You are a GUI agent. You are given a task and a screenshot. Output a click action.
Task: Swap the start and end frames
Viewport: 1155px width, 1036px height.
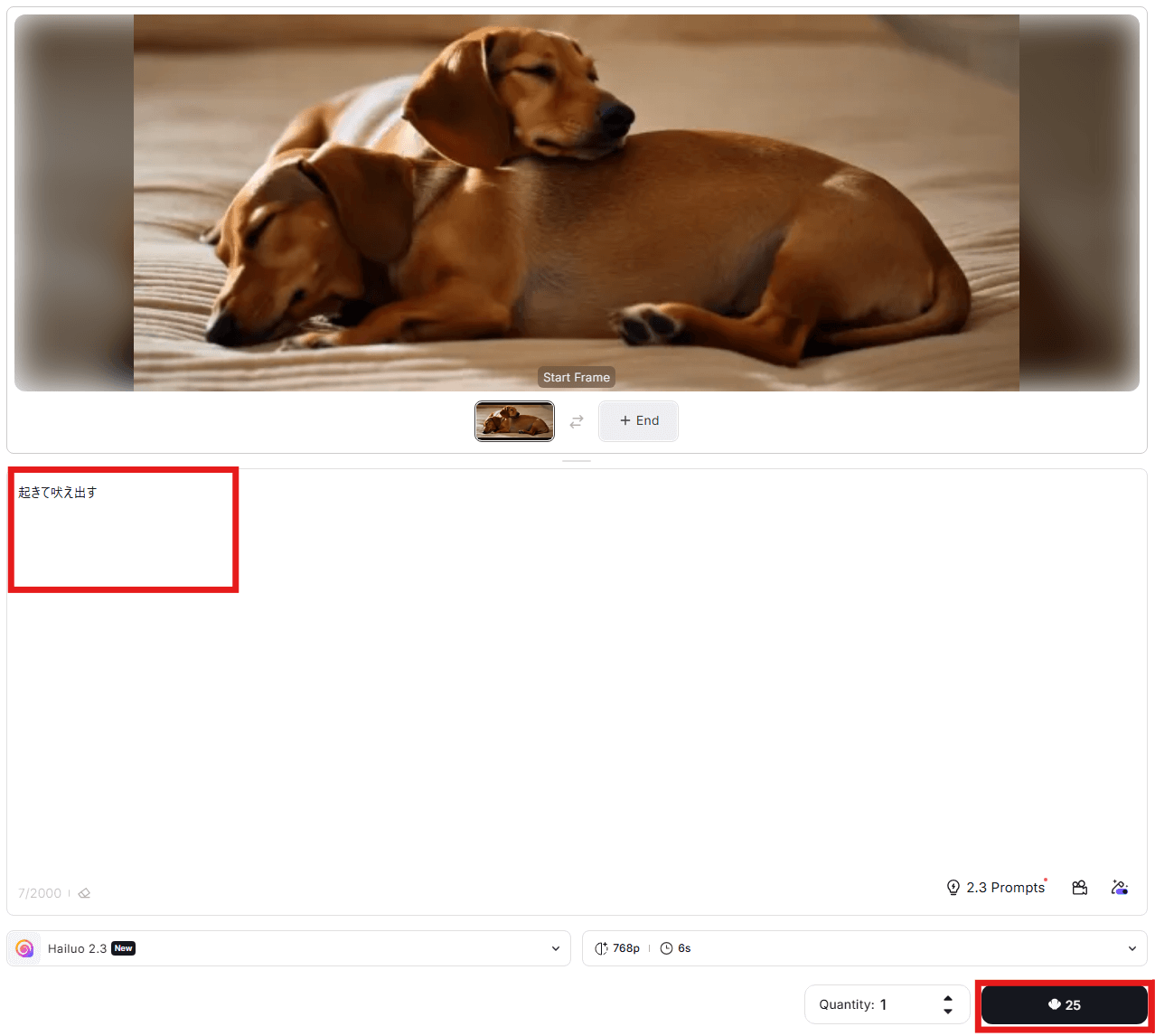point(577,421)
